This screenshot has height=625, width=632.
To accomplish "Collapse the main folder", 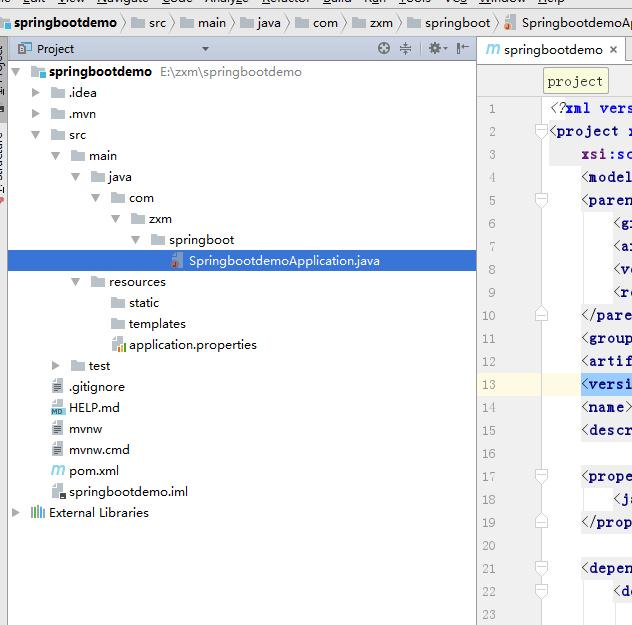I will (55, 156).
